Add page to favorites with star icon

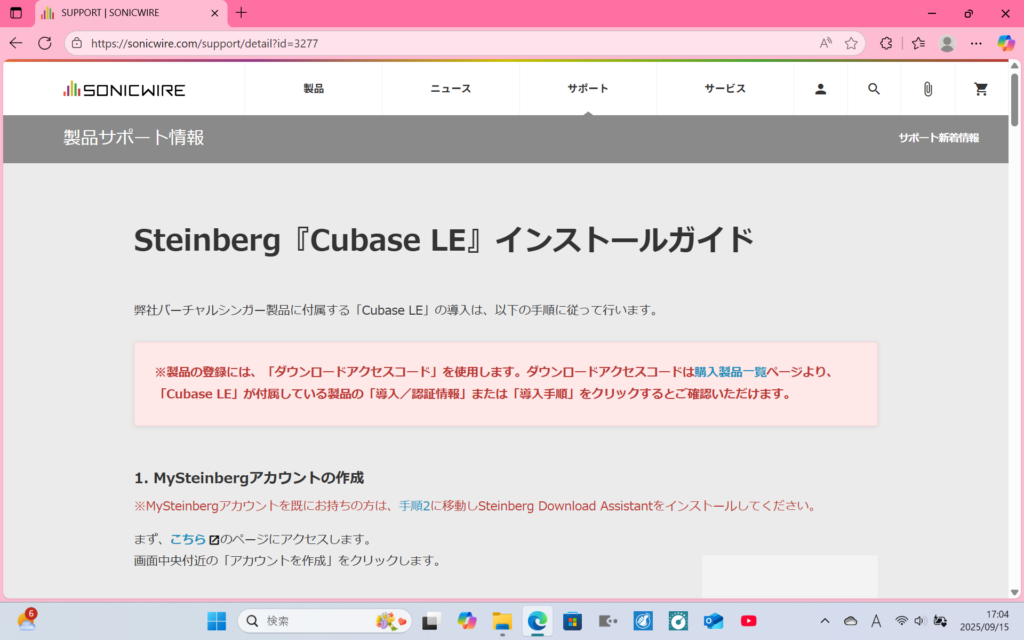pos(851,44)
